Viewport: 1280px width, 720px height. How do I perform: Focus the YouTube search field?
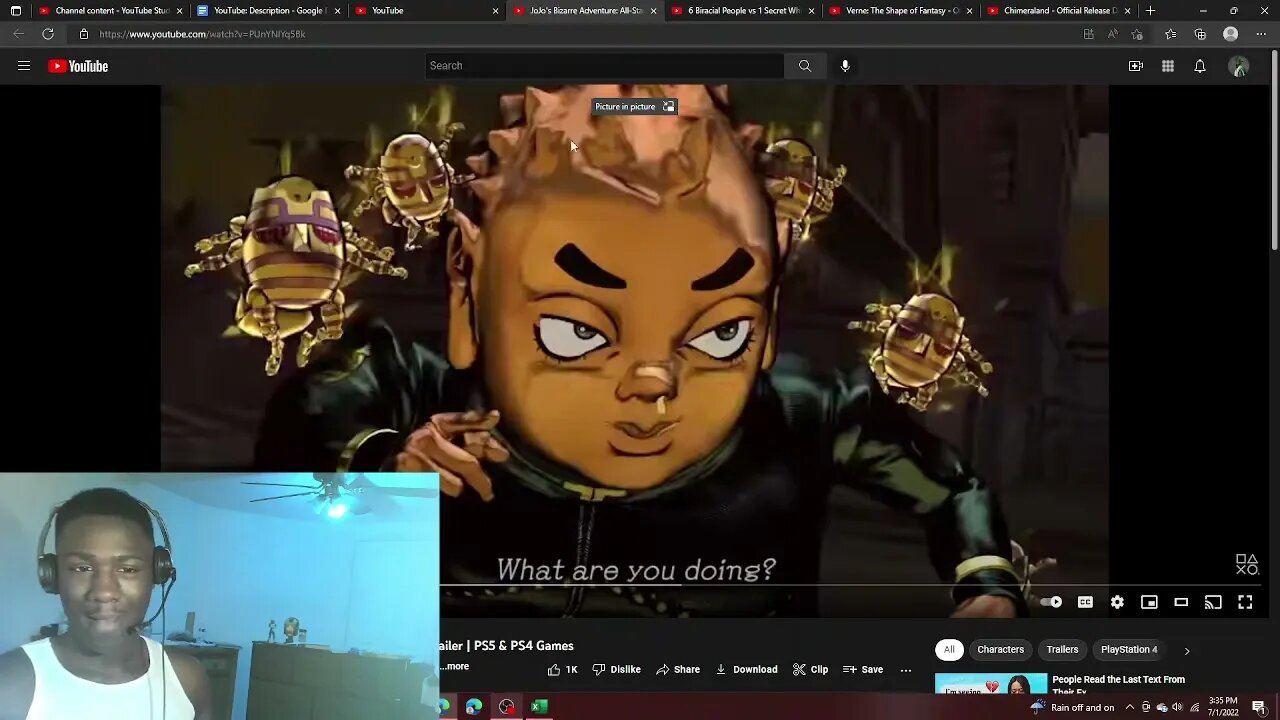[604, 66]
